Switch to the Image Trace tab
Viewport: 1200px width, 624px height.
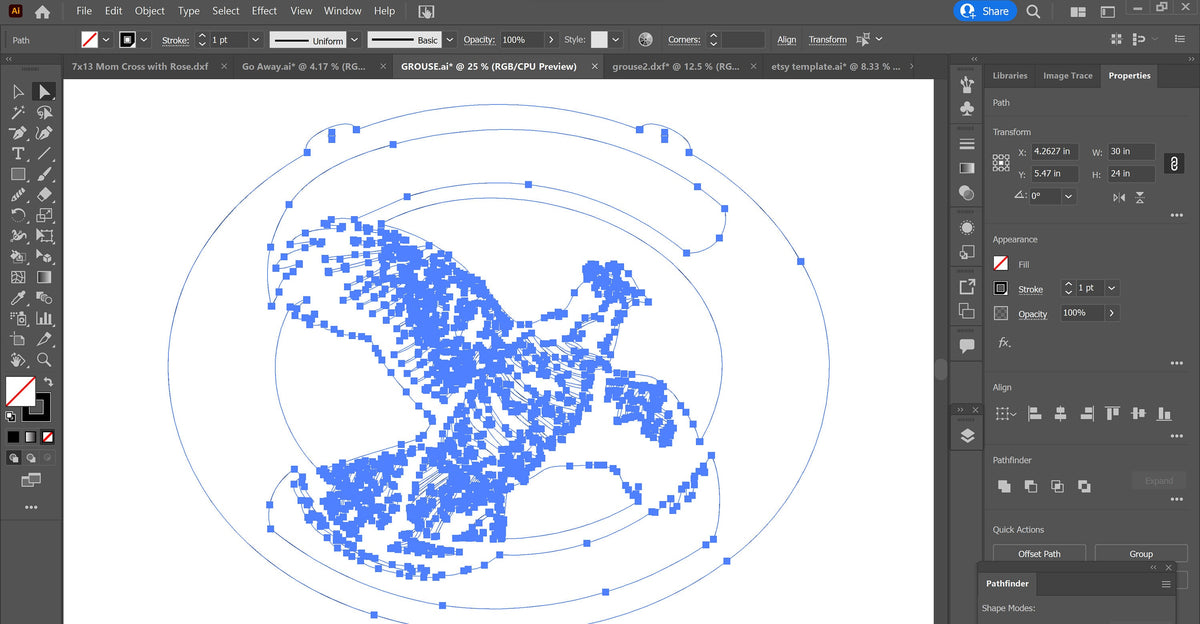(1068, 75)
